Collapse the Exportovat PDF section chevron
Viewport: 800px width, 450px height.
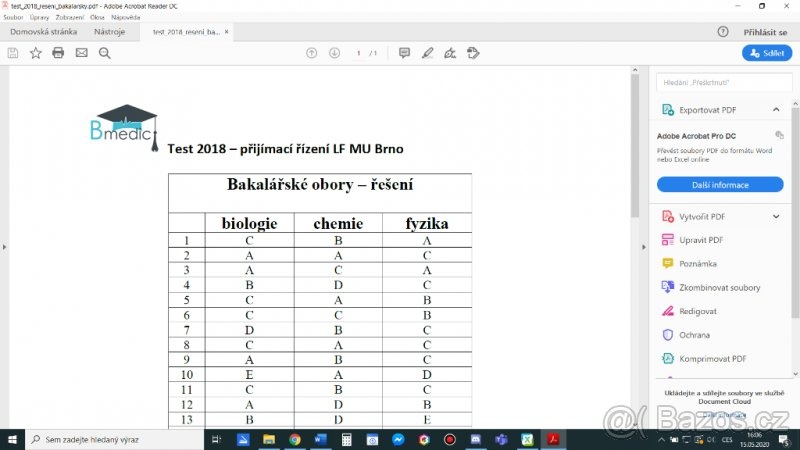(776, 110)
